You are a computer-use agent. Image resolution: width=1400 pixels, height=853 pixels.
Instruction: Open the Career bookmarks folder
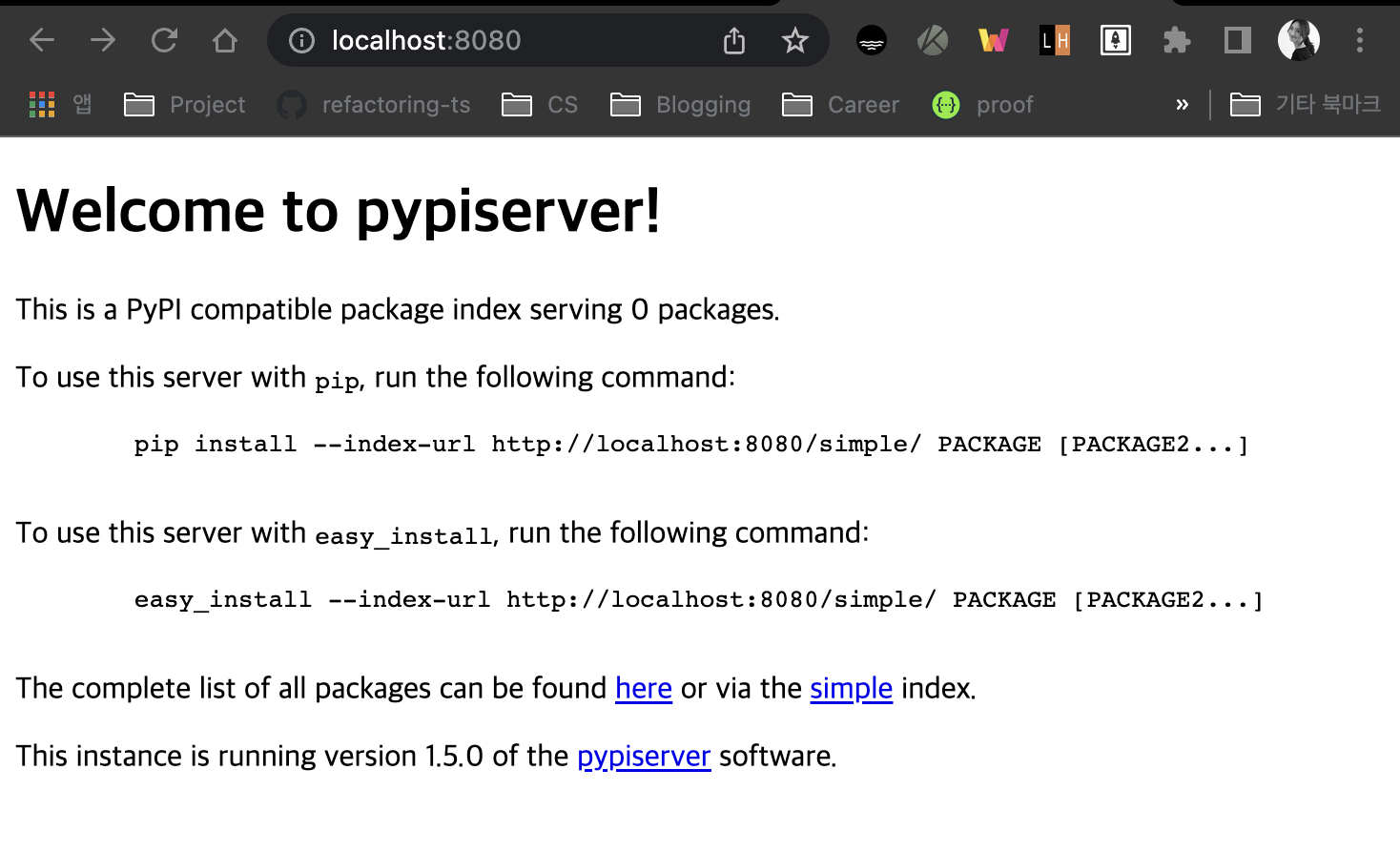tap(841, 105)
